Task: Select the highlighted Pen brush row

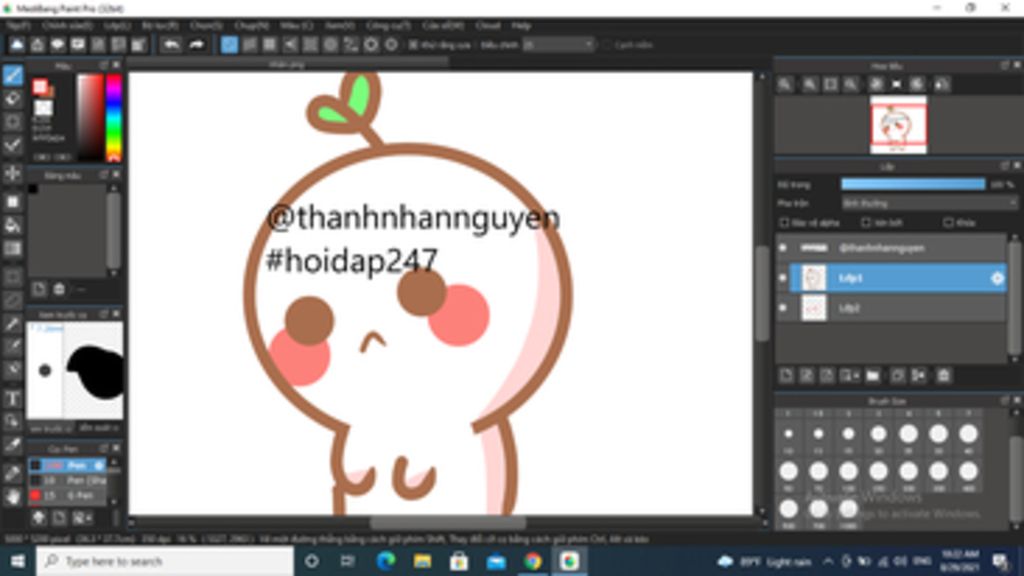Action: (67, 466)
